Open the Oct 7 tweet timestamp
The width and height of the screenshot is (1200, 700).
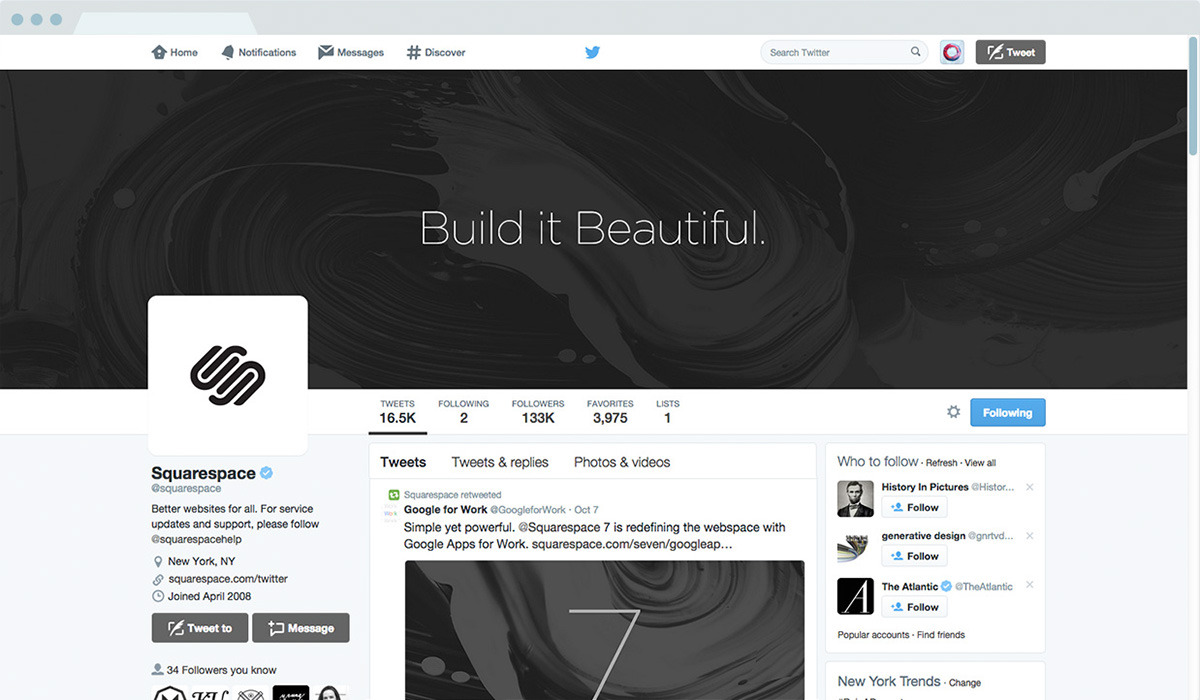point(587,510)
